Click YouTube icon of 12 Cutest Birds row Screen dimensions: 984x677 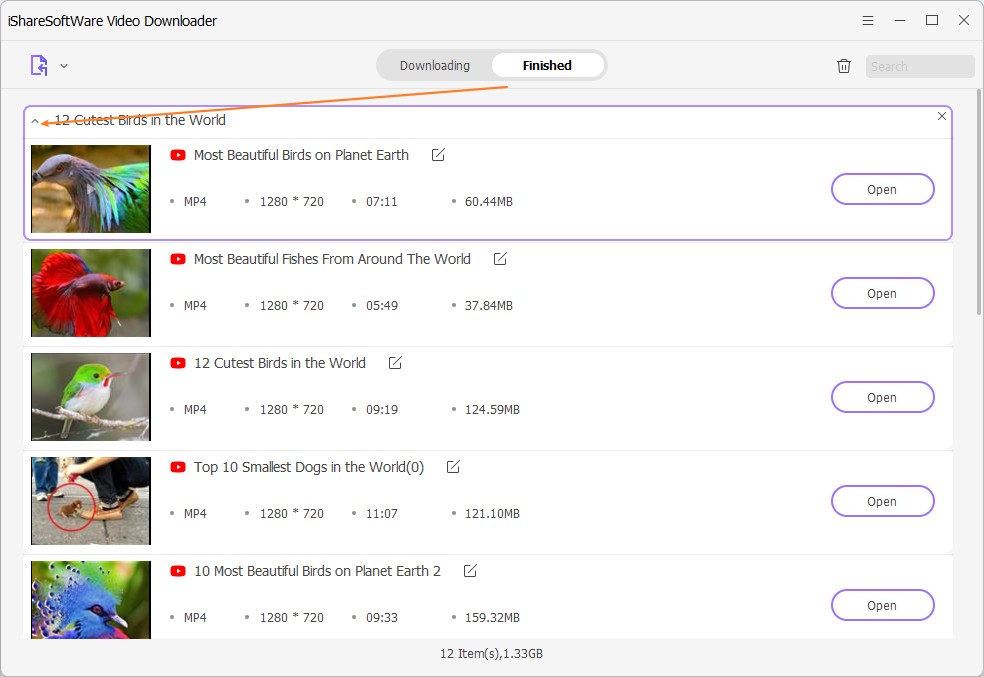pos(178,363)
